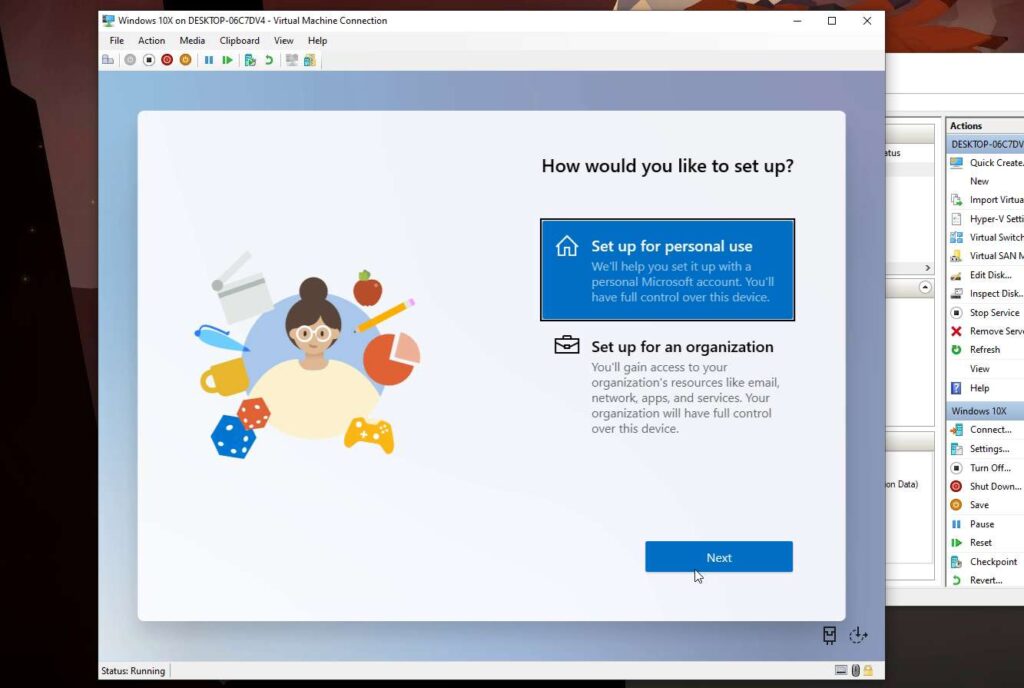Click the 'Status: Running' status bar text
Screen dimensions: 1024x688
[133, 670]
